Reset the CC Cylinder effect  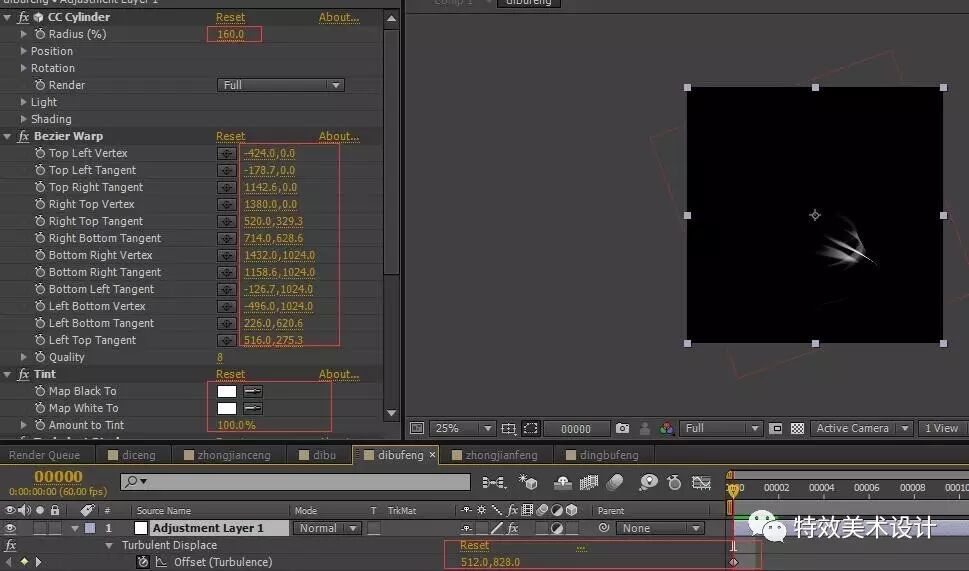click(231, 17)
